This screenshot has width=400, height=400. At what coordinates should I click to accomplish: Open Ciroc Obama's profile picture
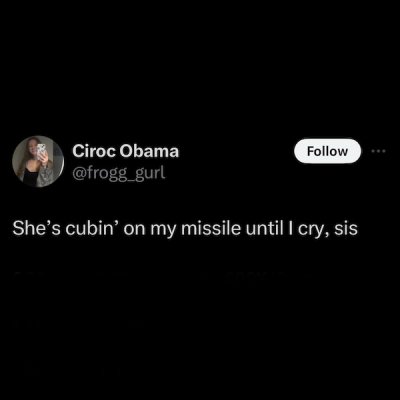coord(38,161)
